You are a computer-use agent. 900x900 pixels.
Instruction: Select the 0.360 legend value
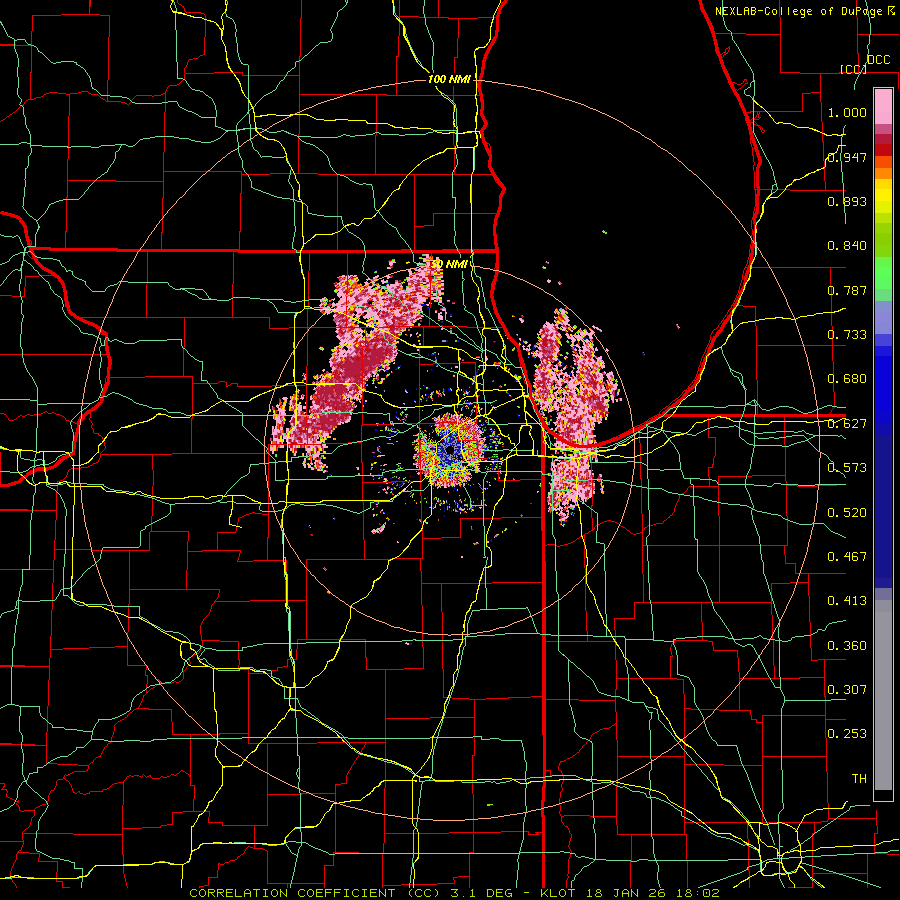847,646
